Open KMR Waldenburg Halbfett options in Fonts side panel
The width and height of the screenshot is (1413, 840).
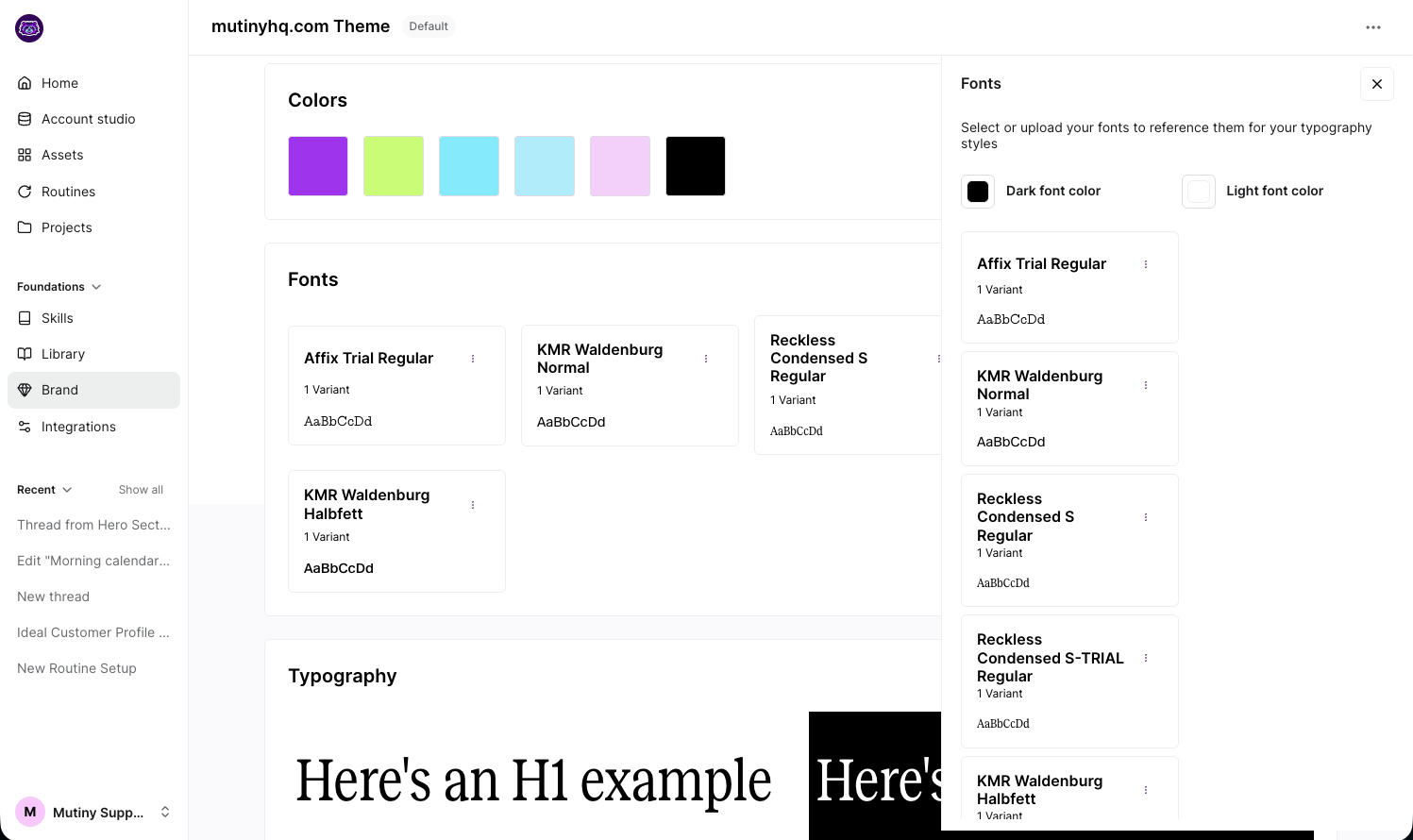click(x=1146, y=790)
